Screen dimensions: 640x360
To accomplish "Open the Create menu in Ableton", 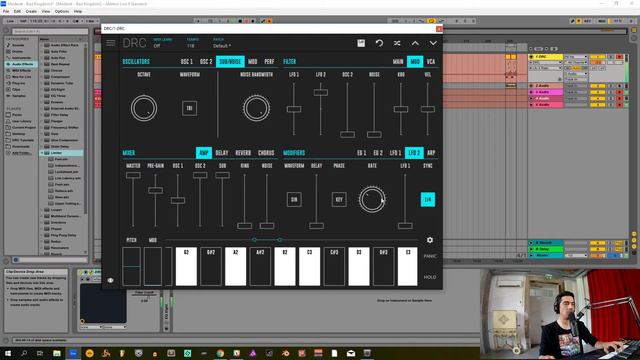I will coord(31,11).
